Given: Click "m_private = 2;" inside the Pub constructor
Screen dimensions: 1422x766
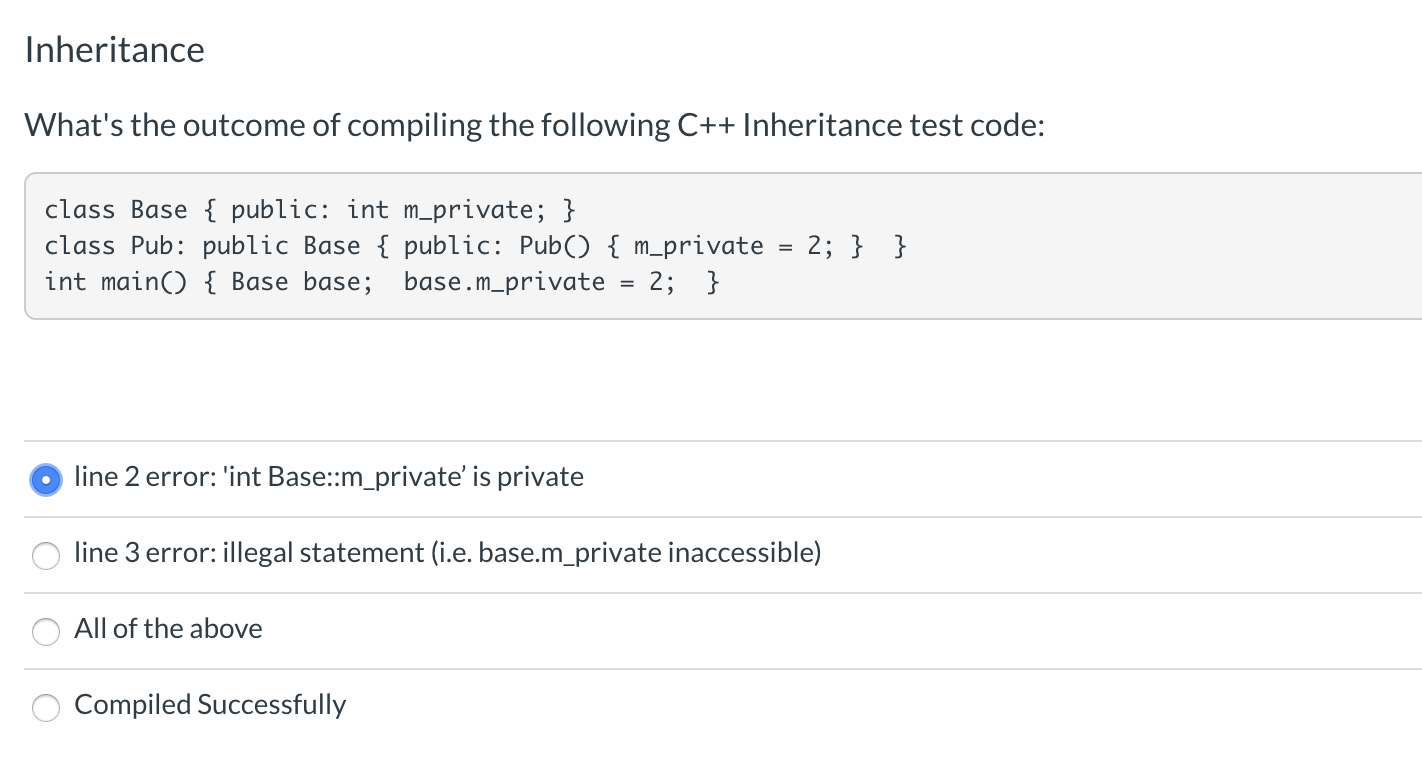Looking at the screenshot, I should (x=741, y=246).
